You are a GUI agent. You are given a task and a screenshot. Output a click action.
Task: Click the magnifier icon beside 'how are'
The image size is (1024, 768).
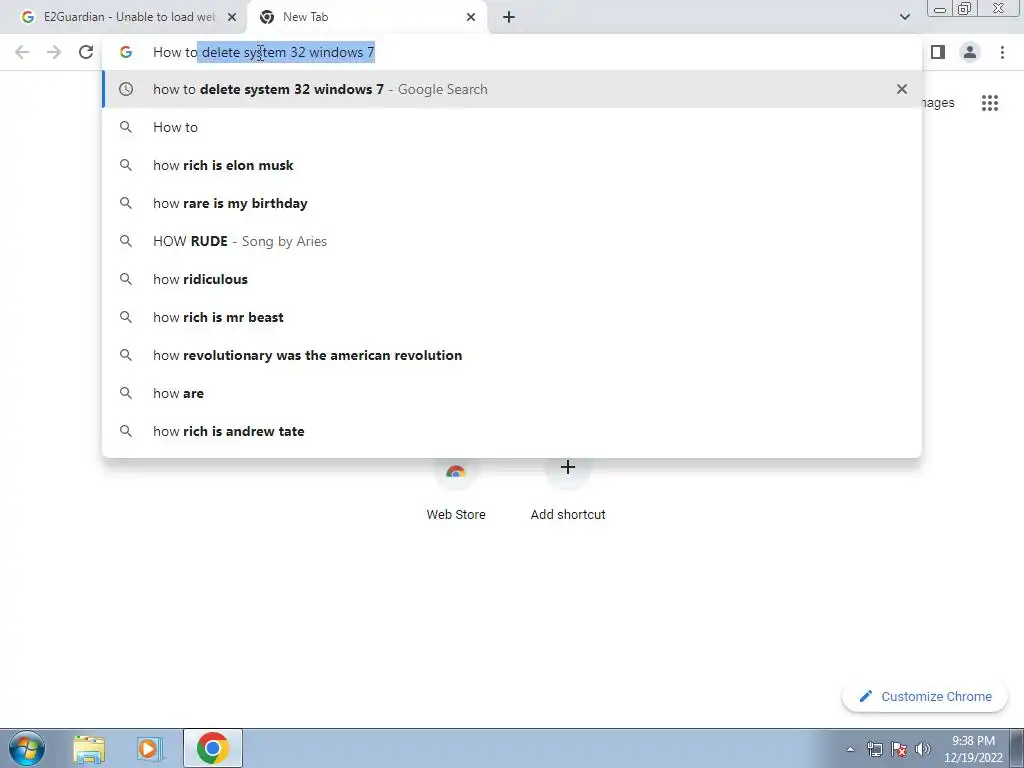click(126, 392)
